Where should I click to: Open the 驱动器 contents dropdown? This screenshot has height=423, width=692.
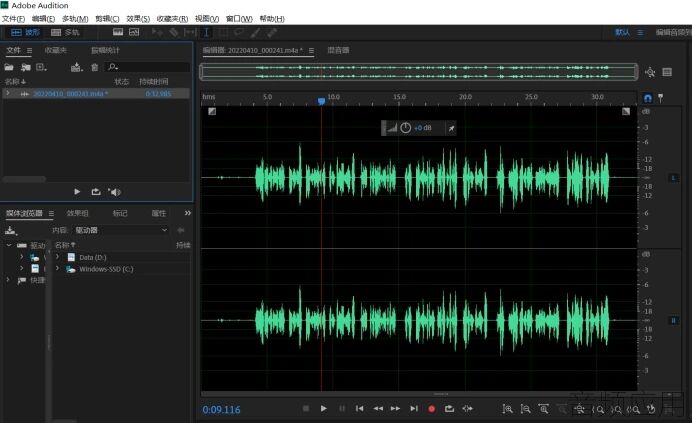120,230
